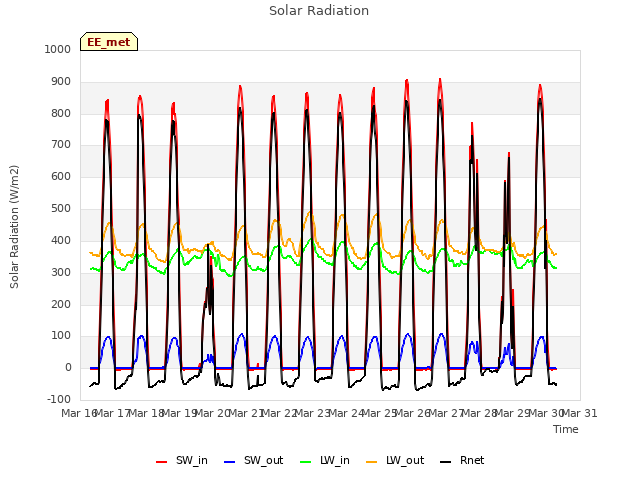Image resolution: width=640 pixels, height=480 pixels.
Task: Click the Mar 31 x-axis tick label
Action: tap(580, 413)
